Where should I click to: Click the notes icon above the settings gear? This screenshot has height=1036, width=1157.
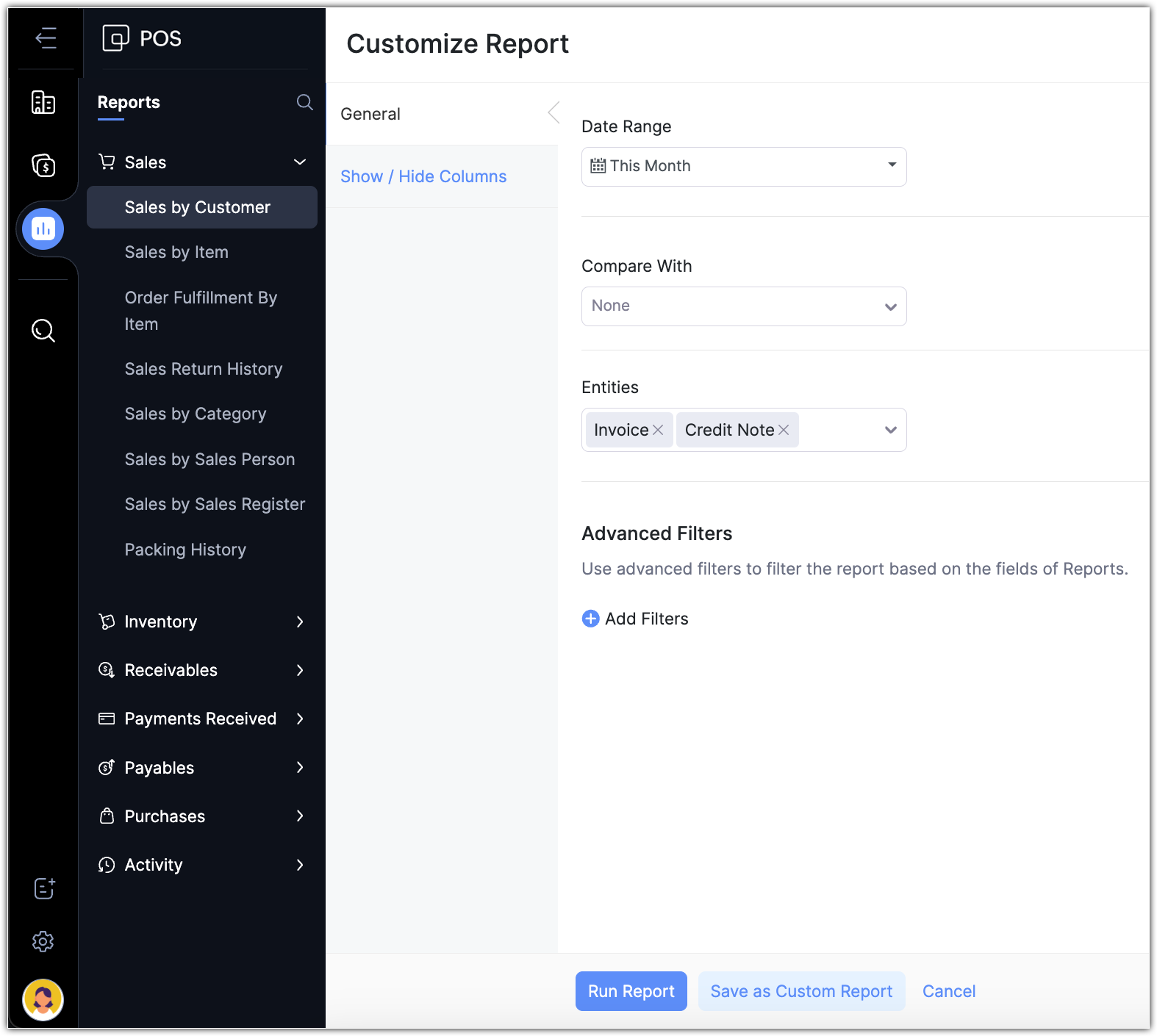click(44, 888)
